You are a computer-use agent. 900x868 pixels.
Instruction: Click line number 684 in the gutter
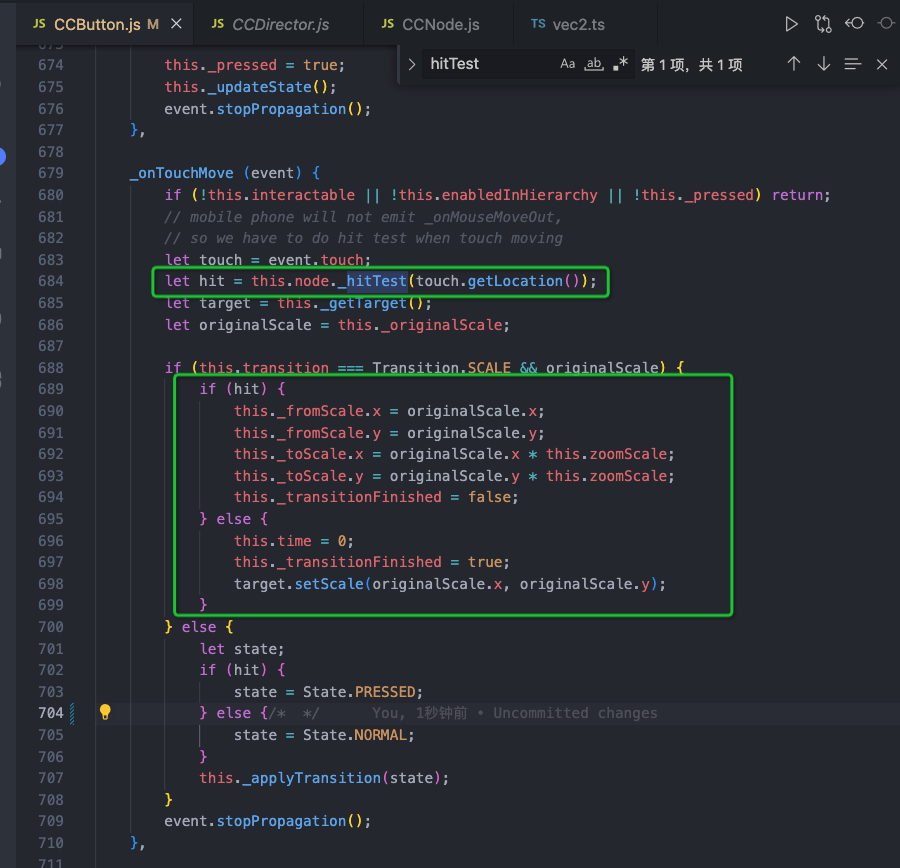coord(51,281)
